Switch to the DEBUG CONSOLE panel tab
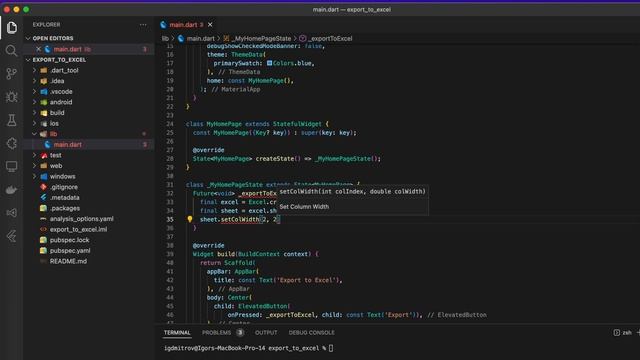The height and width of the screenshot is (360, 640). coord(311,333)
